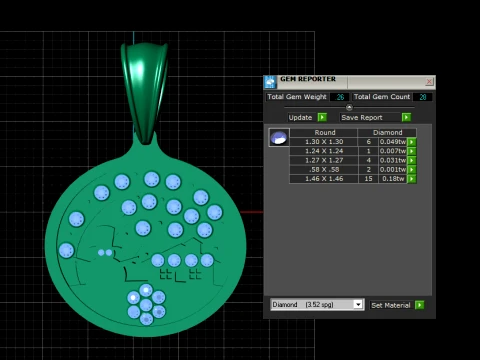Viewport: 480px width, 360px height.
Task: Click the Total Gem Weight label
Action: click(x=297, y=97)
